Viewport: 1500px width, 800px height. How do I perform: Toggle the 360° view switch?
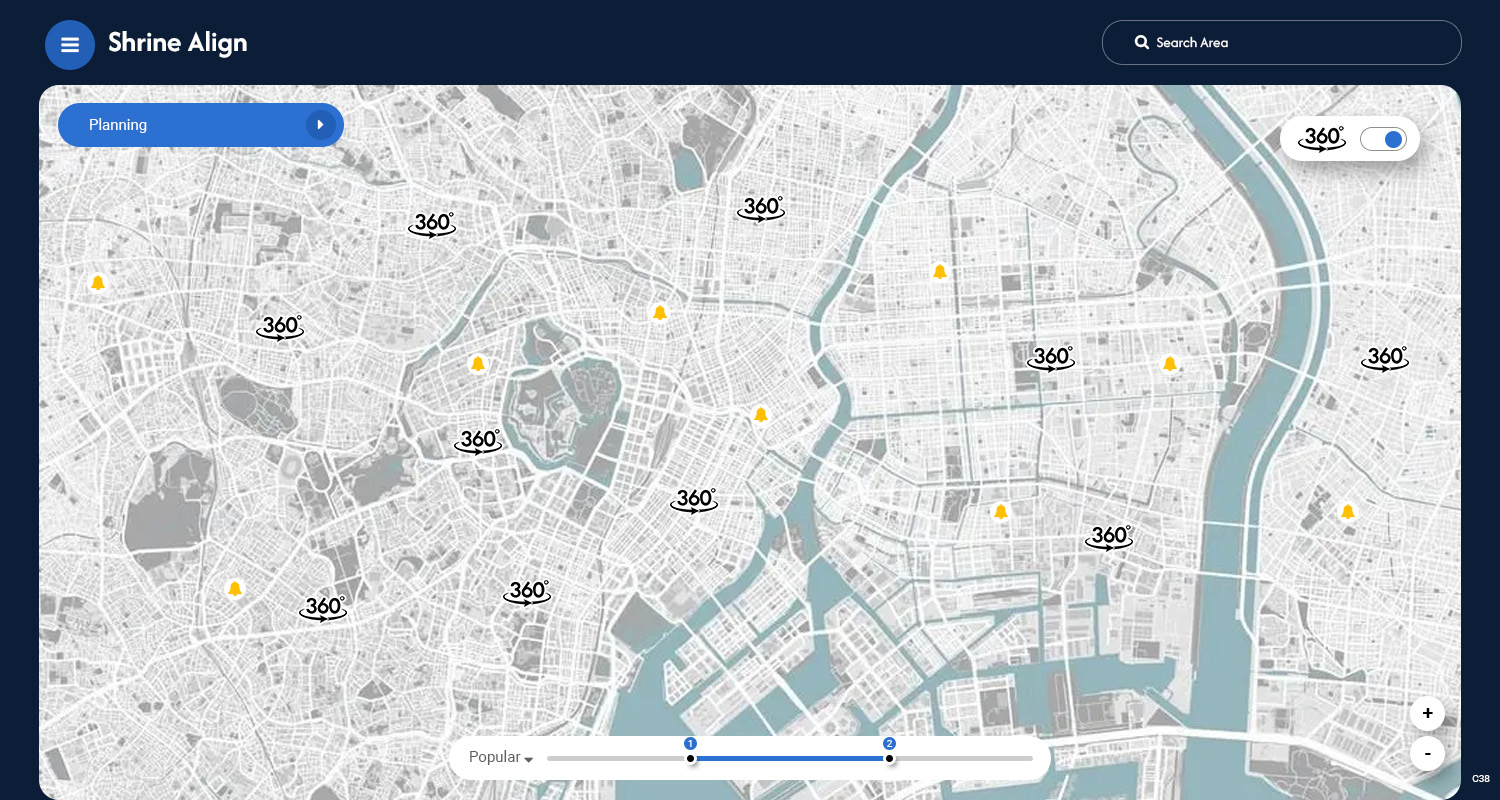pyautogui.click(x=1383, y=139)
